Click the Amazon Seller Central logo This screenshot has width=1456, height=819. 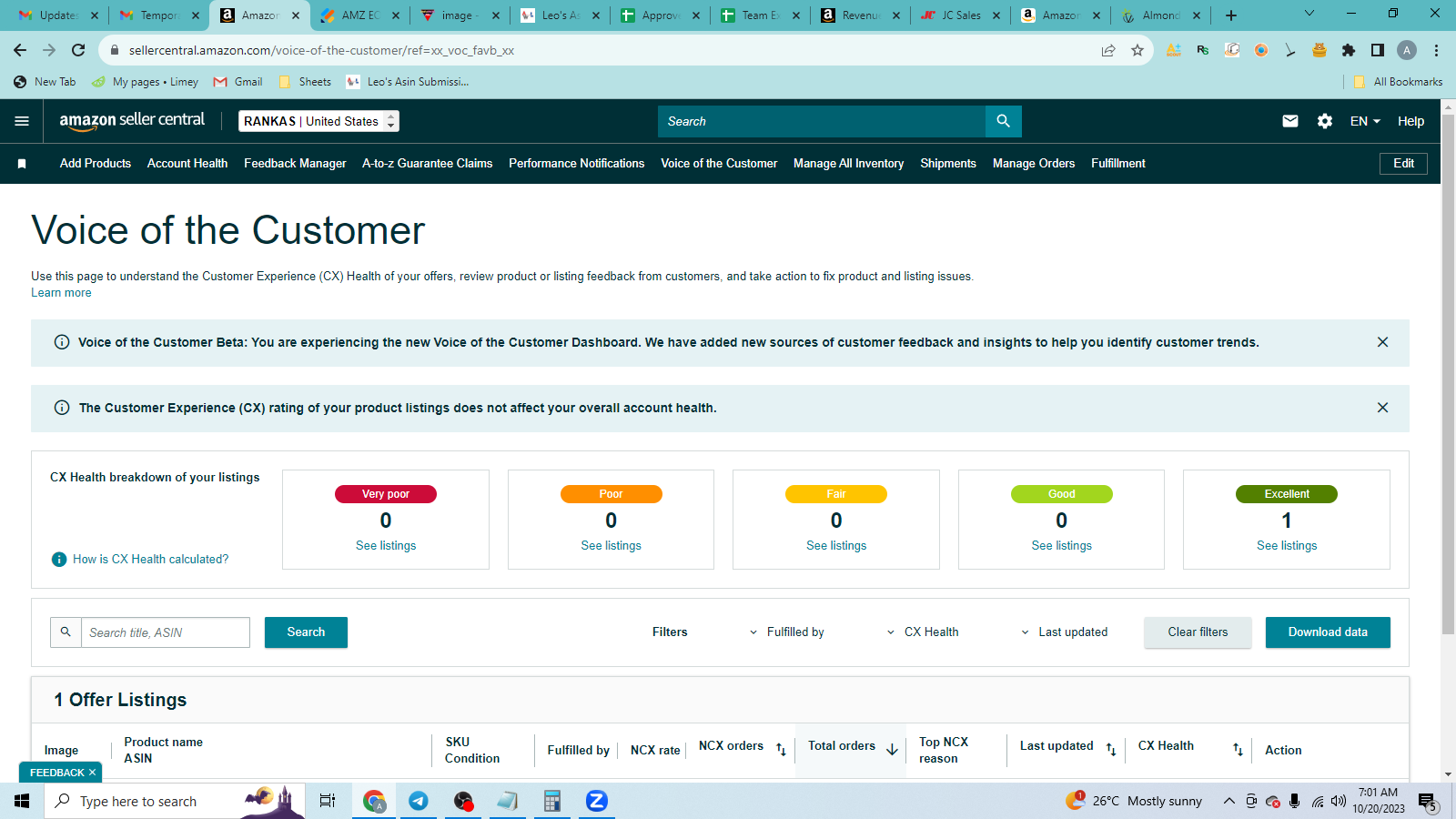(132, 121)
